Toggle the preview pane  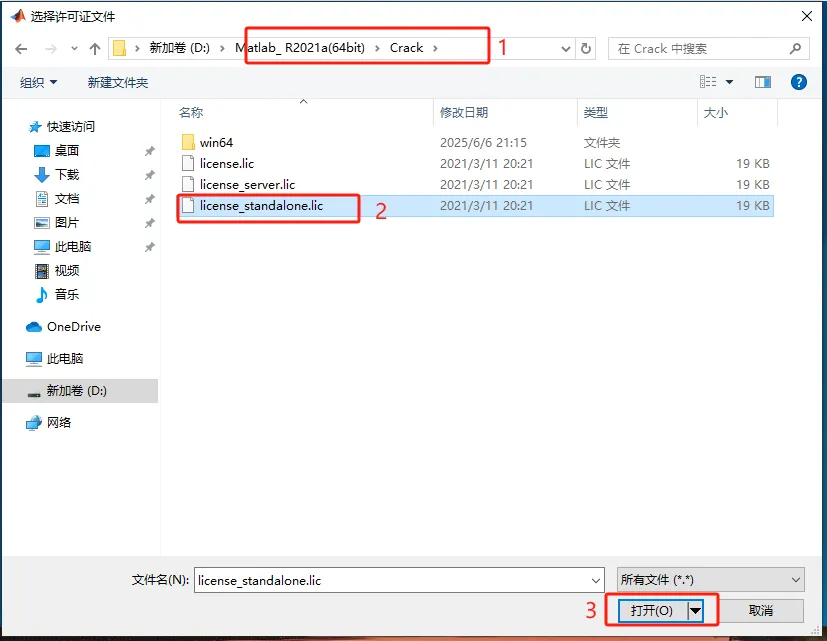[763, 82]
